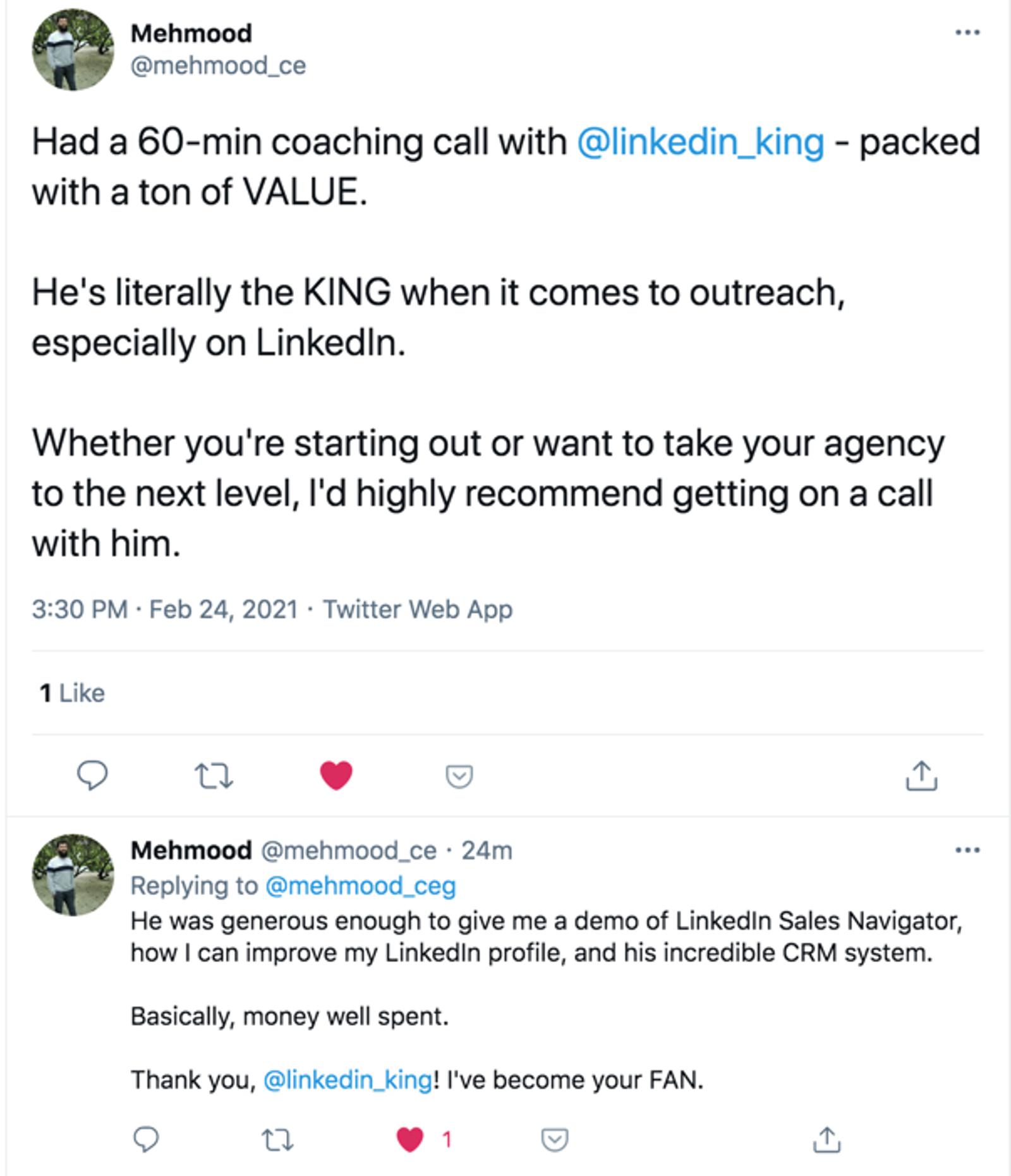Viewport: 1011px width, 1176px height.
Task: Open more options on the reply tweet
Action: pyautogui.click(x=967, y=850)
